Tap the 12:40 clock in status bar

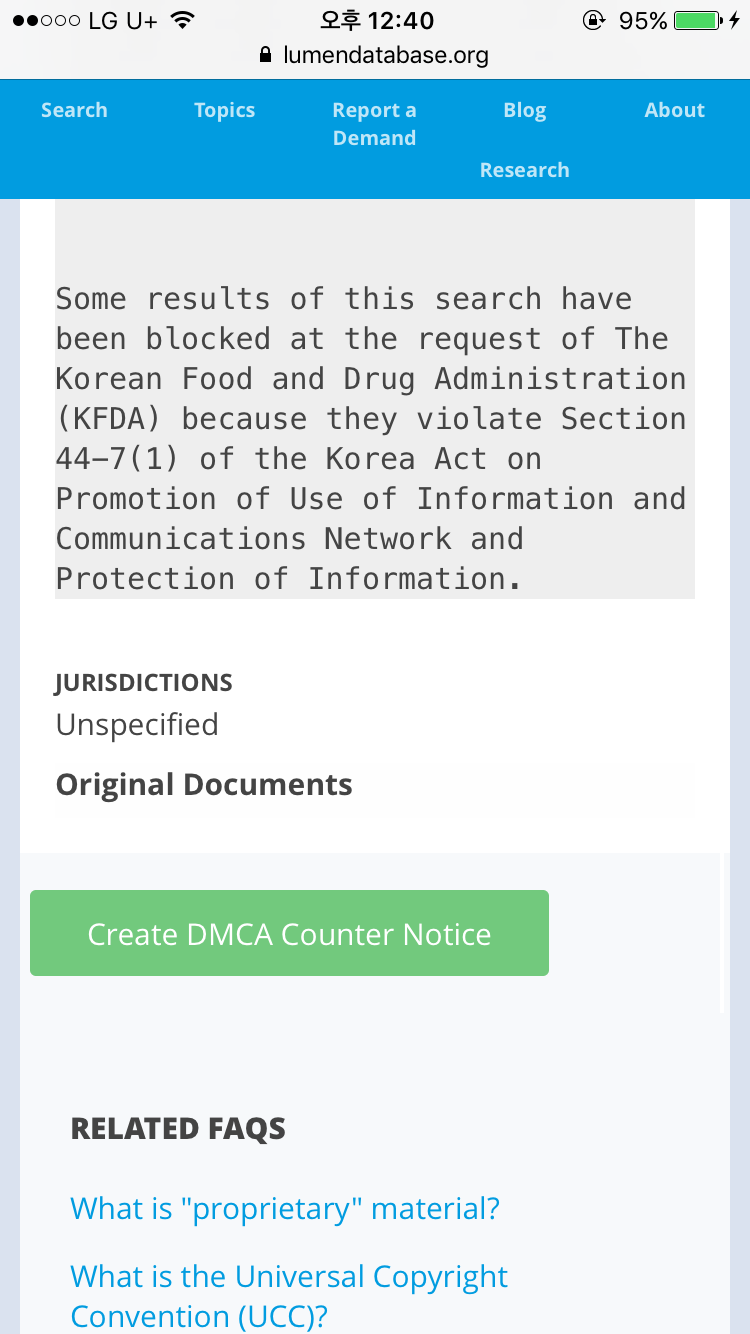(x=377, y=20)
